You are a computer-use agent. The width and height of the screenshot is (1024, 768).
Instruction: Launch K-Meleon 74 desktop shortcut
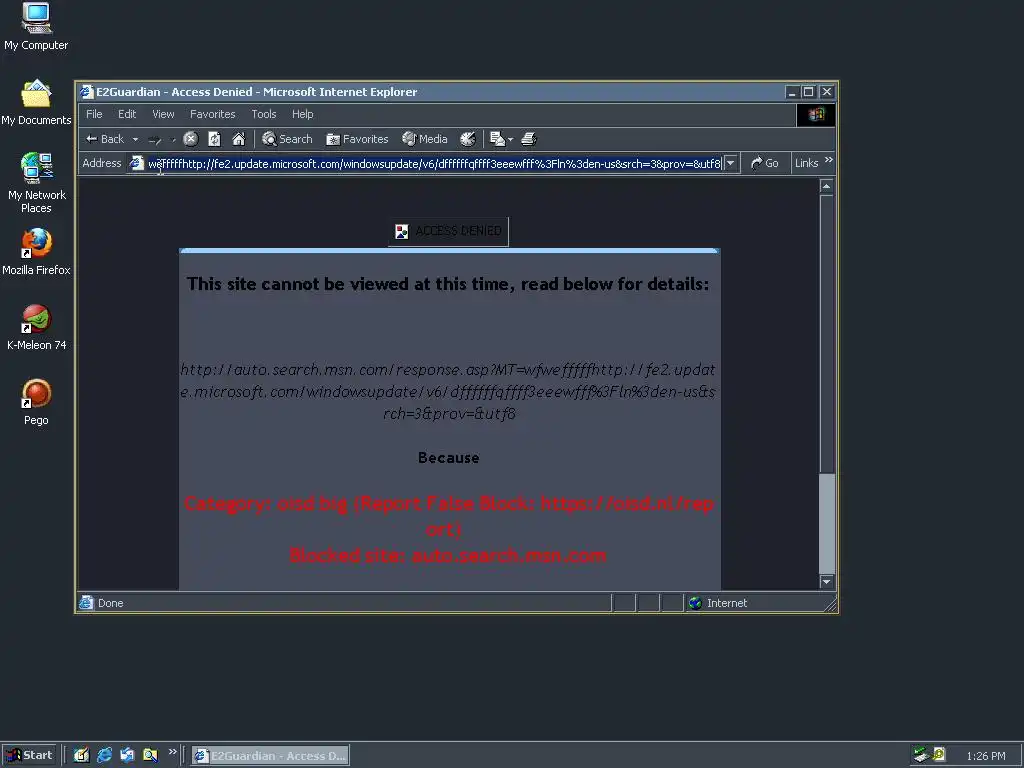(36, 327)
